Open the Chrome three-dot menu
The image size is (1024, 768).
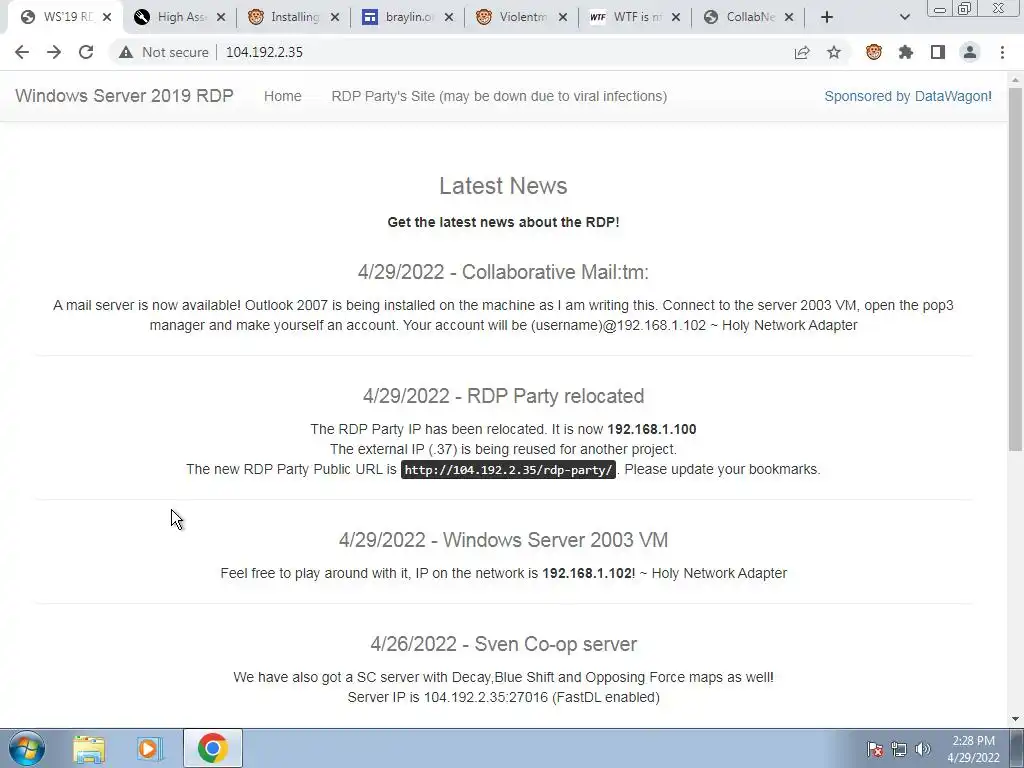click(1002, 52)
